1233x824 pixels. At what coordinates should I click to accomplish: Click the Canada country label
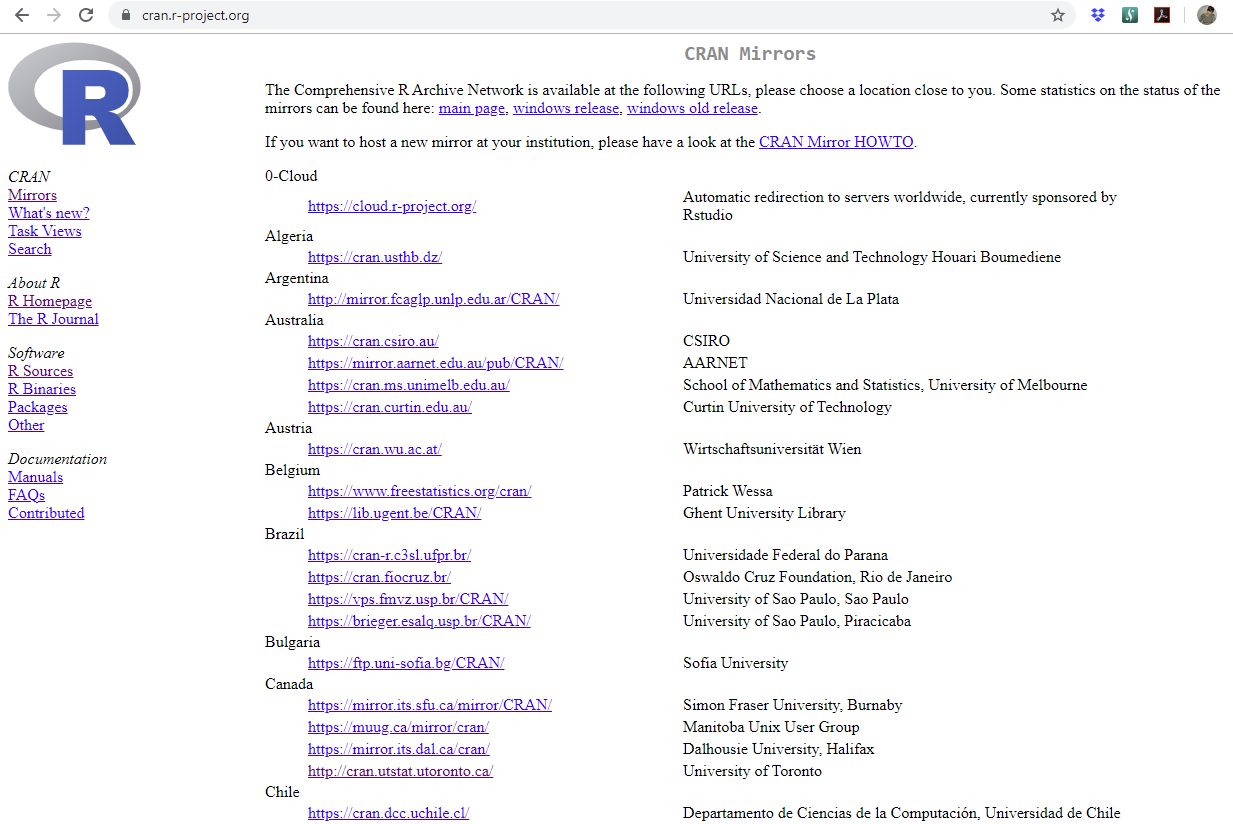click(x=289, y=684)
